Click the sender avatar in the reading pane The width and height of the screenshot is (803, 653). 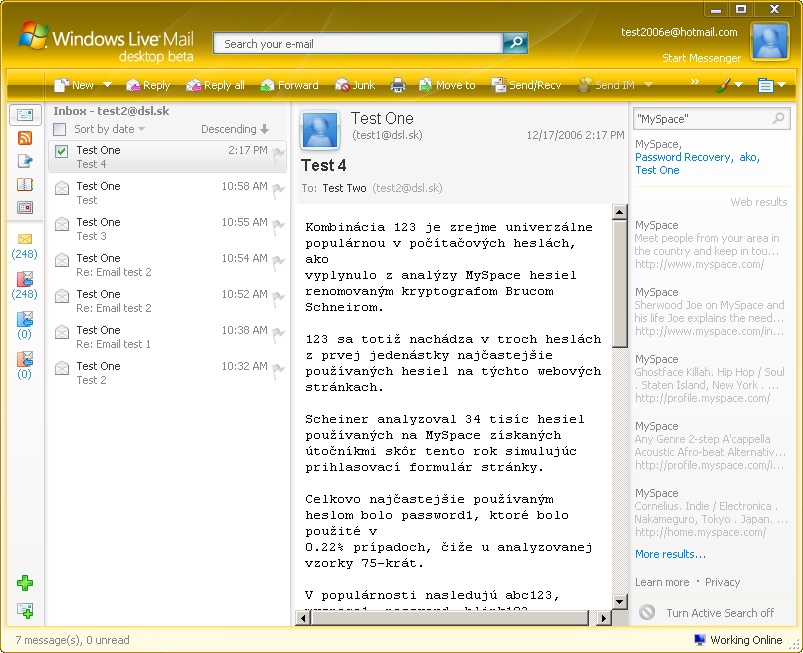(320, 130)
